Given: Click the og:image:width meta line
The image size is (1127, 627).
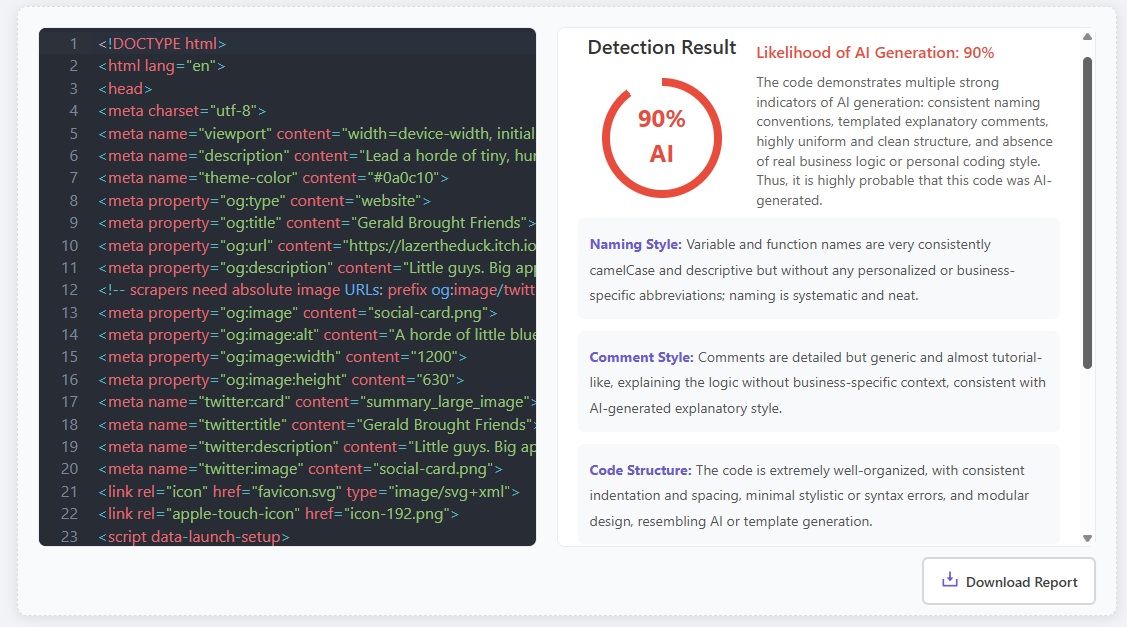Looking at the screenshot, I should pyautogui.click(x=282, y=357).
